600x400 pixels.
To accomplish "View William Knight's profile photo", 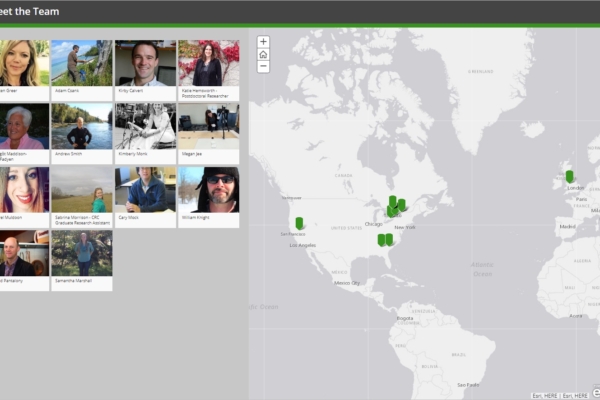I will (x=208, y=190).
